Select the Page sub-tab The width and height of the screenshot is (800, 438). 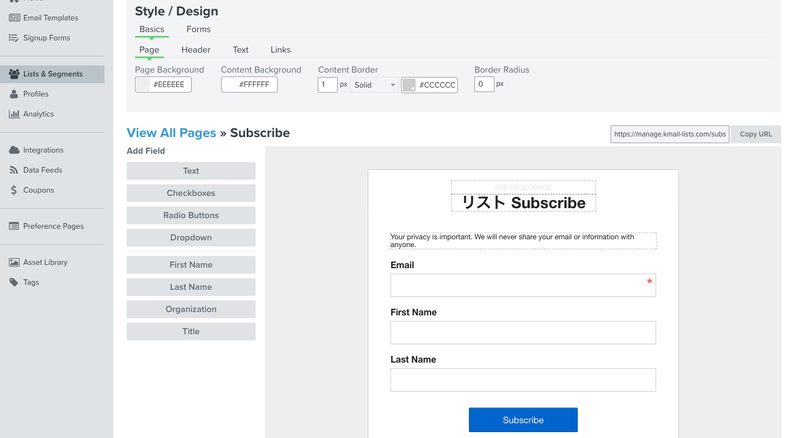tap(149, 50)
